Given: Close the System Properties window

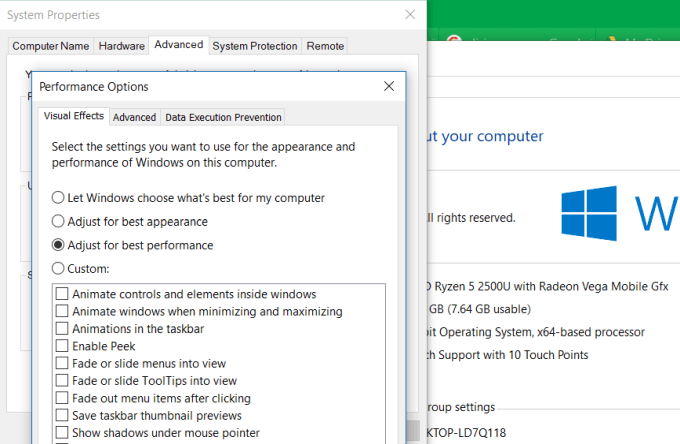Looking at the screenshot, I should click(x=409, y=15).
